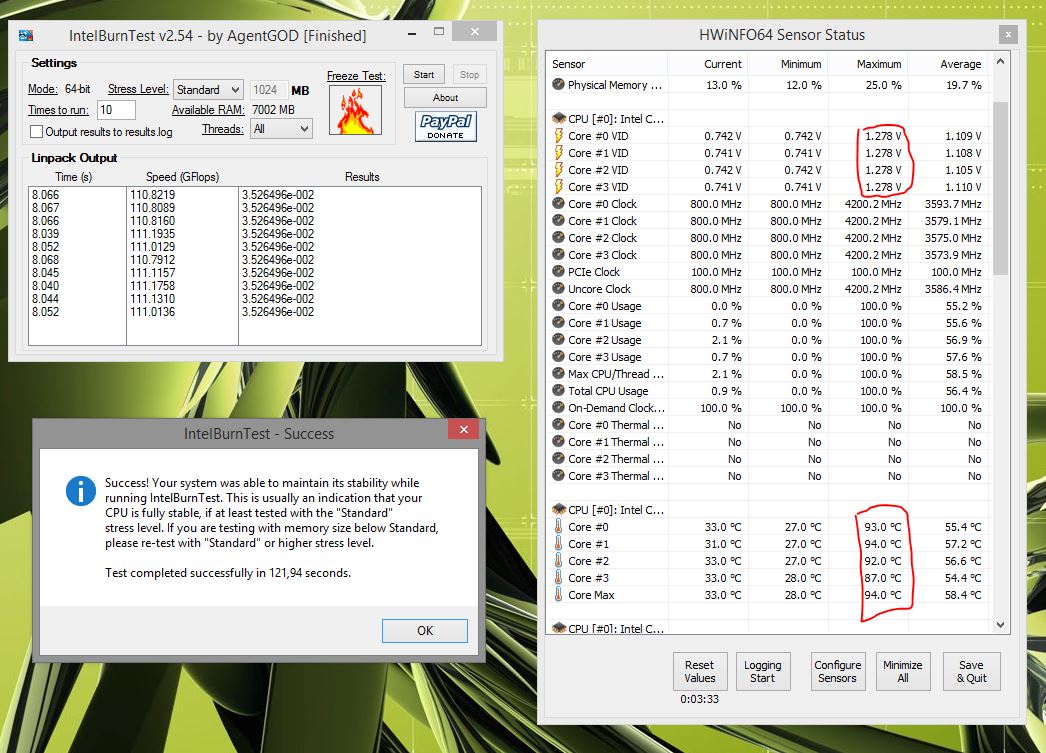Click the Sensor column header
Image resolution: width=1046 pixels, height=753 pixels.
[606, 64]
